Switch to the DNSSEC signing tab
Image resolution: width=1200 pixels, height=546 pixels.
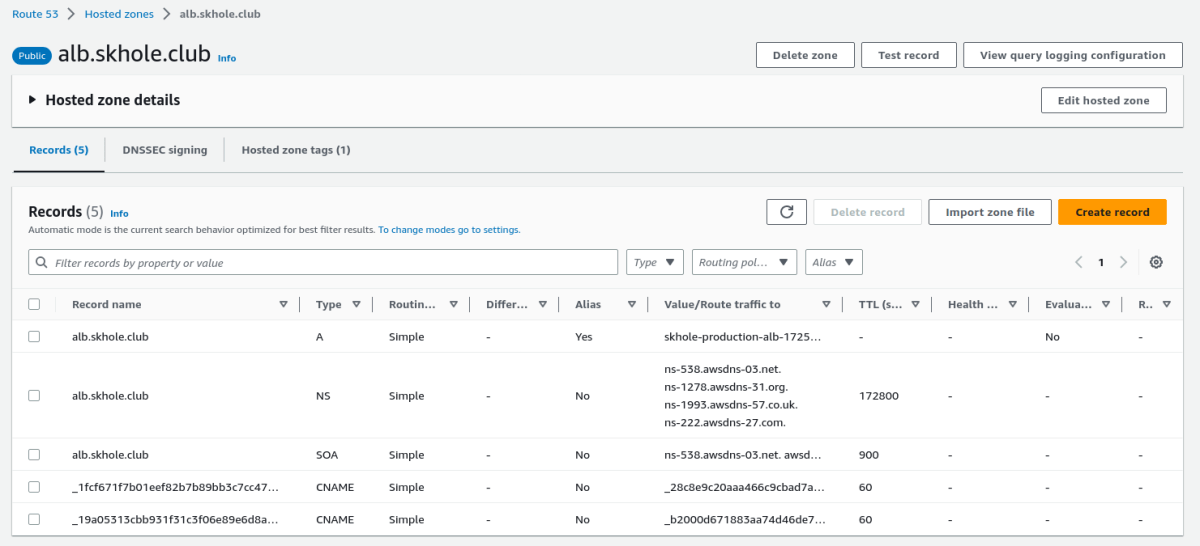click(165, 150)
